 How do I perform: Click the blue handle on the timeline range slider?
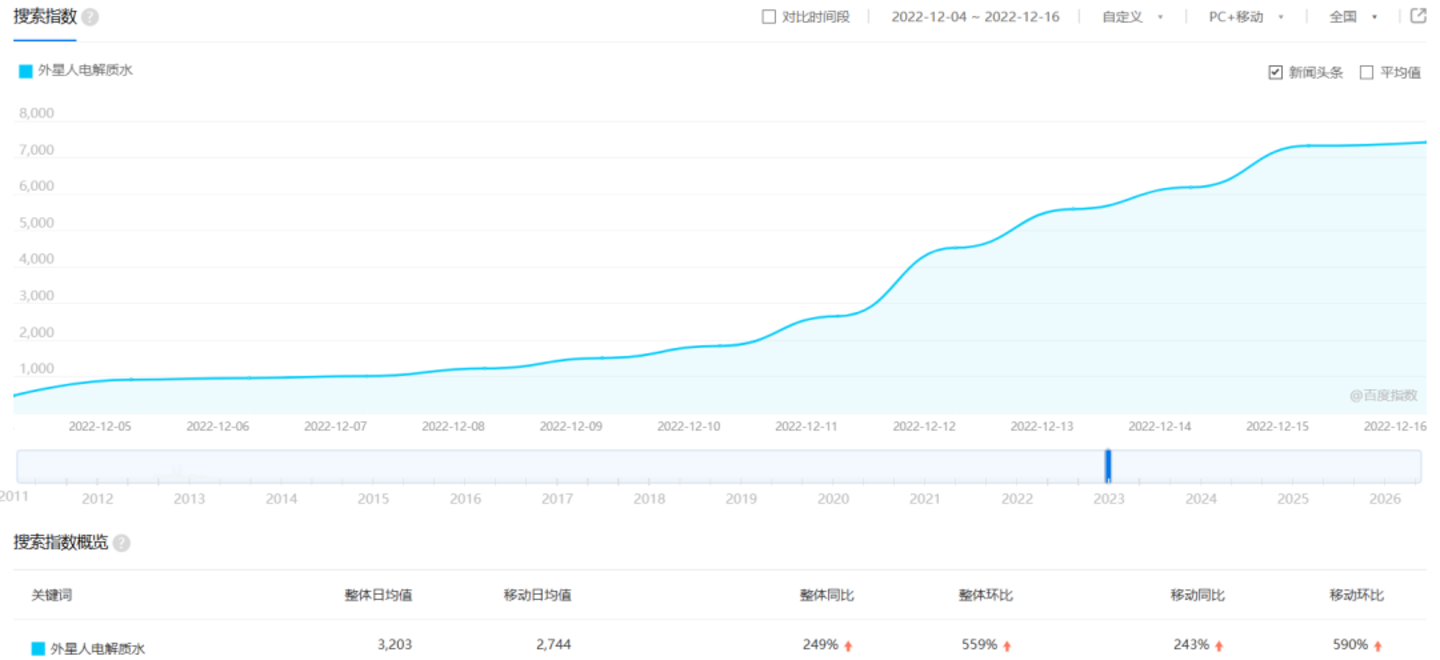tap(1108, 466)
